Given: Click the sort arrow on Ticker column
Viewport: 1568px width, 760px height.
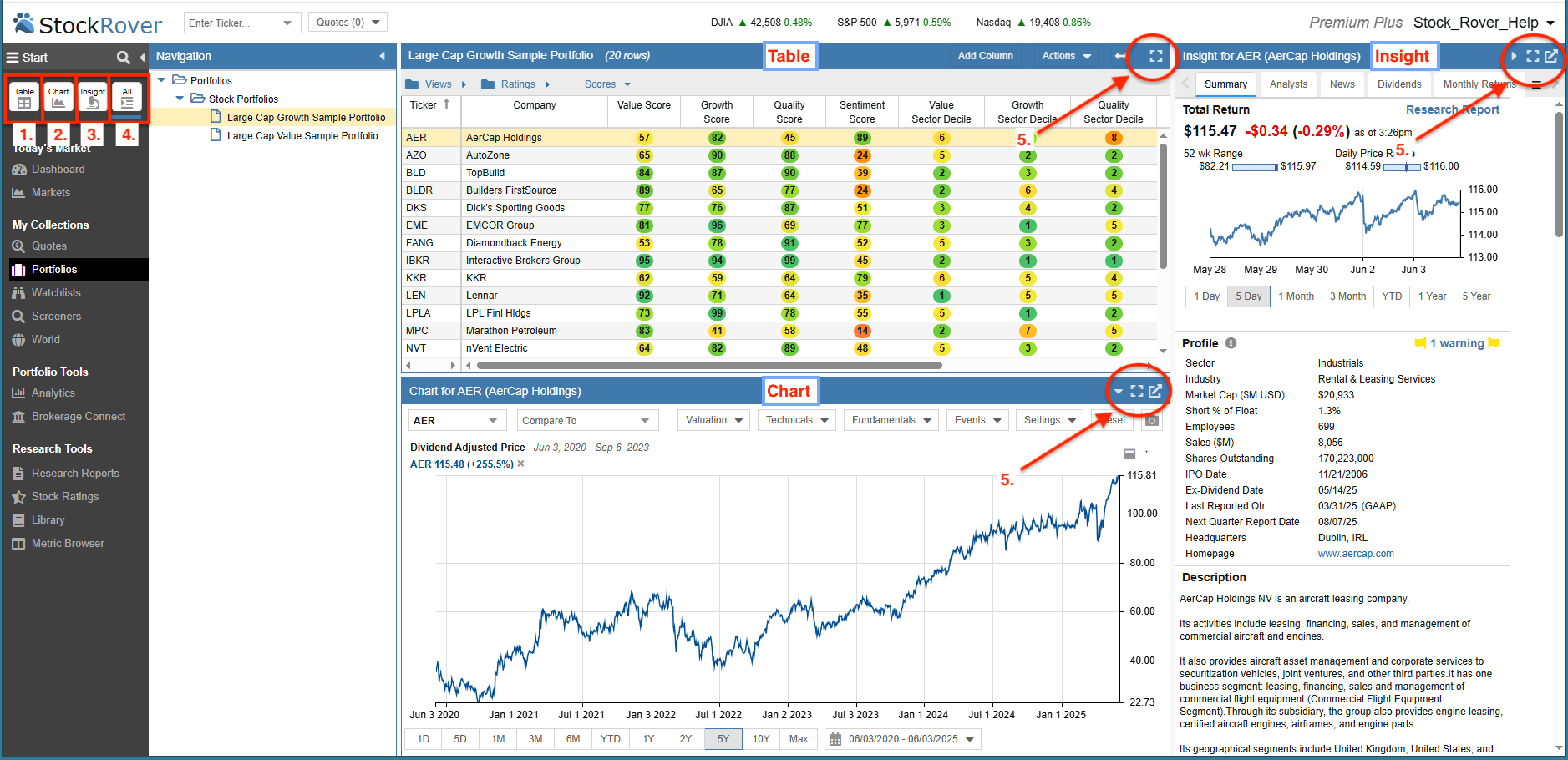Looking at the screenshot, I should coord(447,104).
